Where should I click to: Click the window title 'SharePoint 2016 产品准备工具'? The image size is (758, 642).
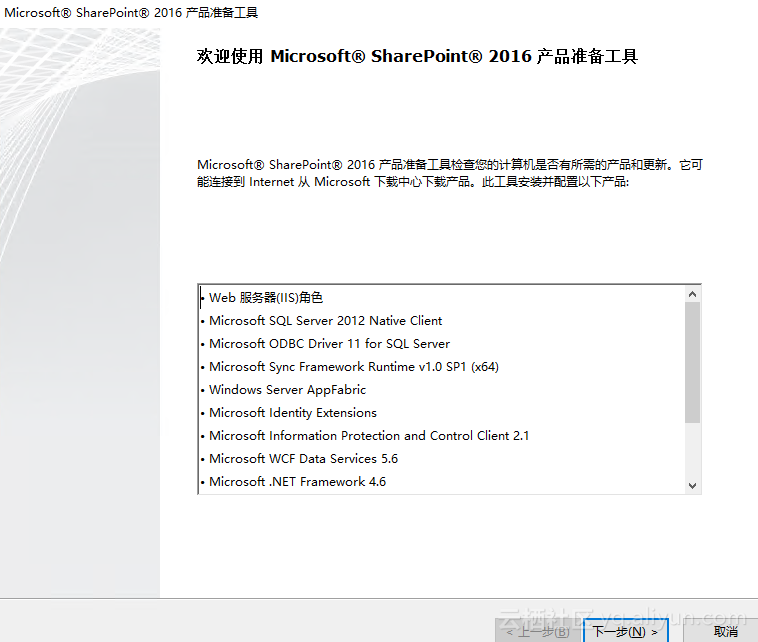pos(131,12)
